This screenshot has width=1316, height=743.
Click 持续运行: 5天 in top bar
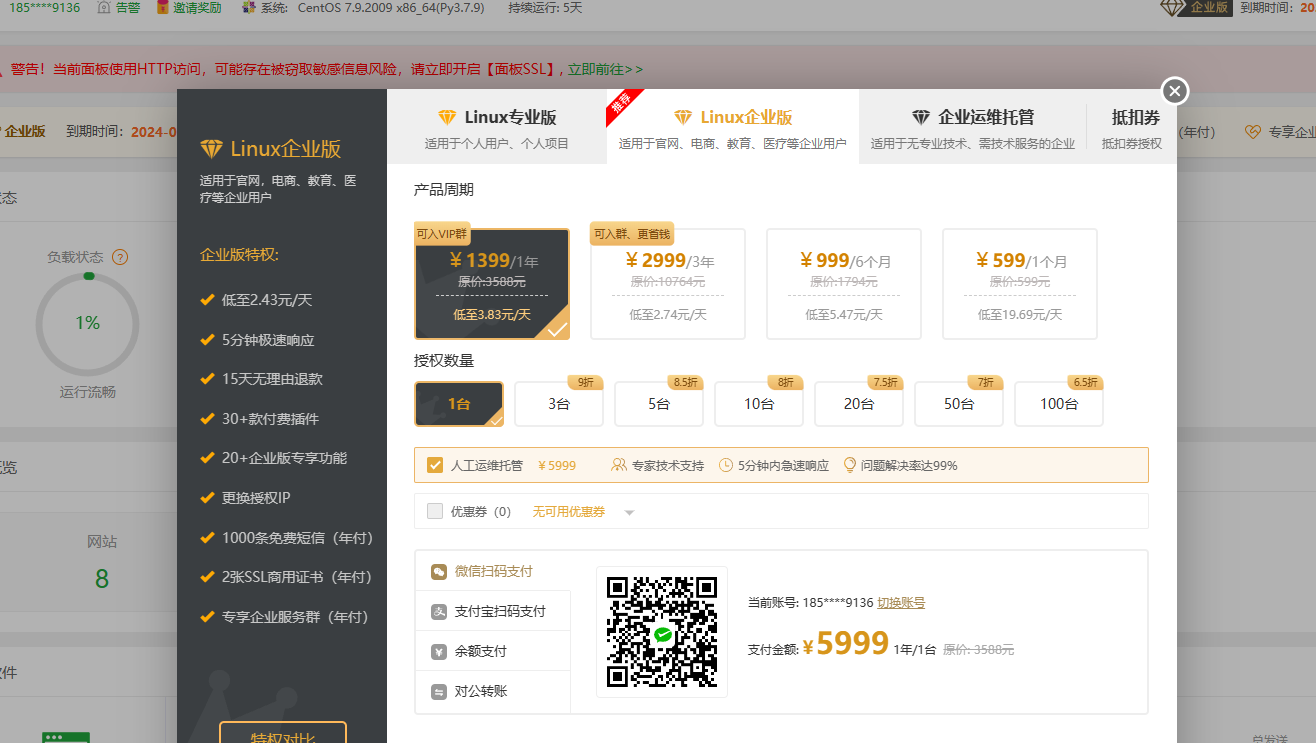tap(545, 7)
